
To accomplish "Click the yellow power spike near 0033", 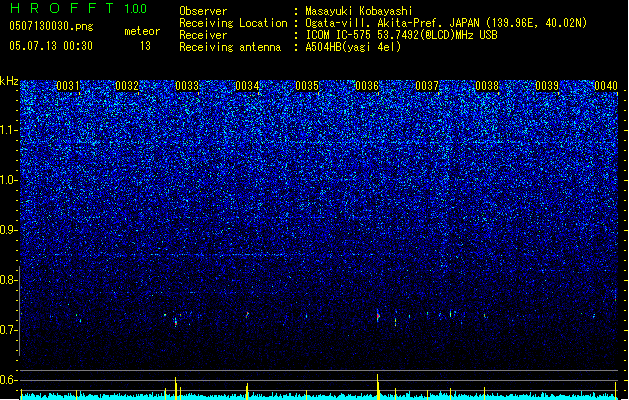I will [175, 388].
